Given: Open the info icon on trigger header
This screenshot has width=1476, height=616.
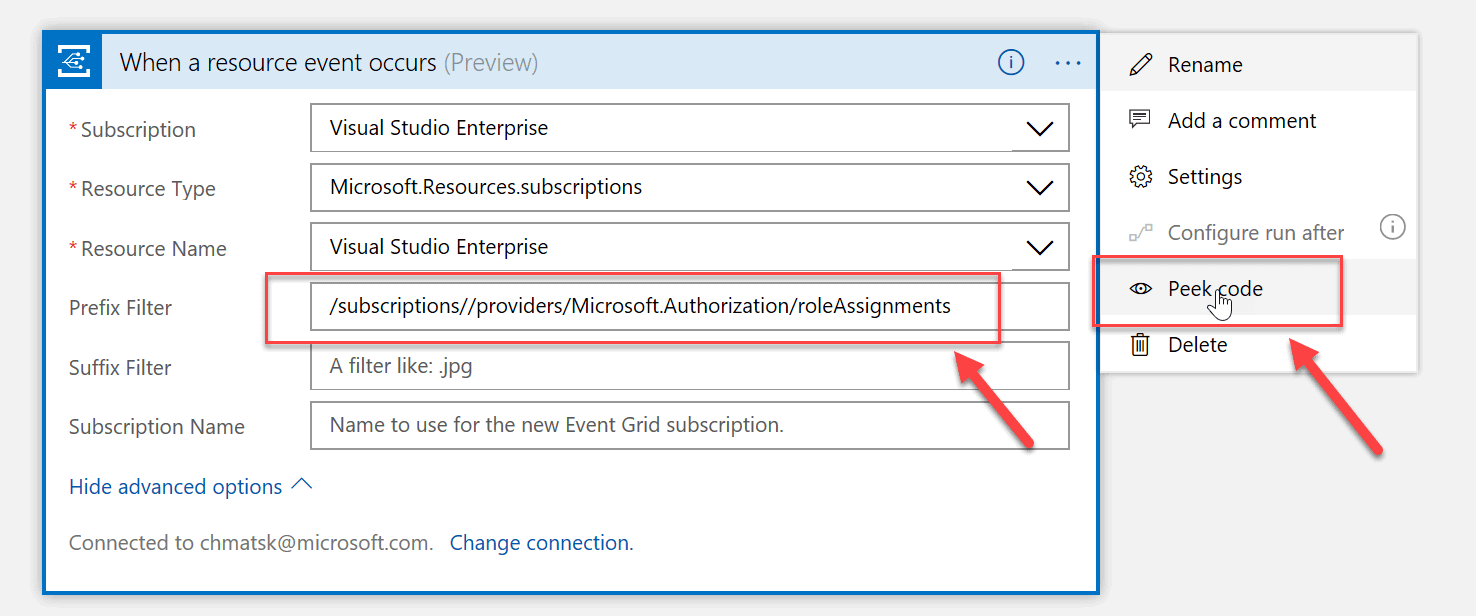Looking at the screenshot, I should pos(1011,63).
